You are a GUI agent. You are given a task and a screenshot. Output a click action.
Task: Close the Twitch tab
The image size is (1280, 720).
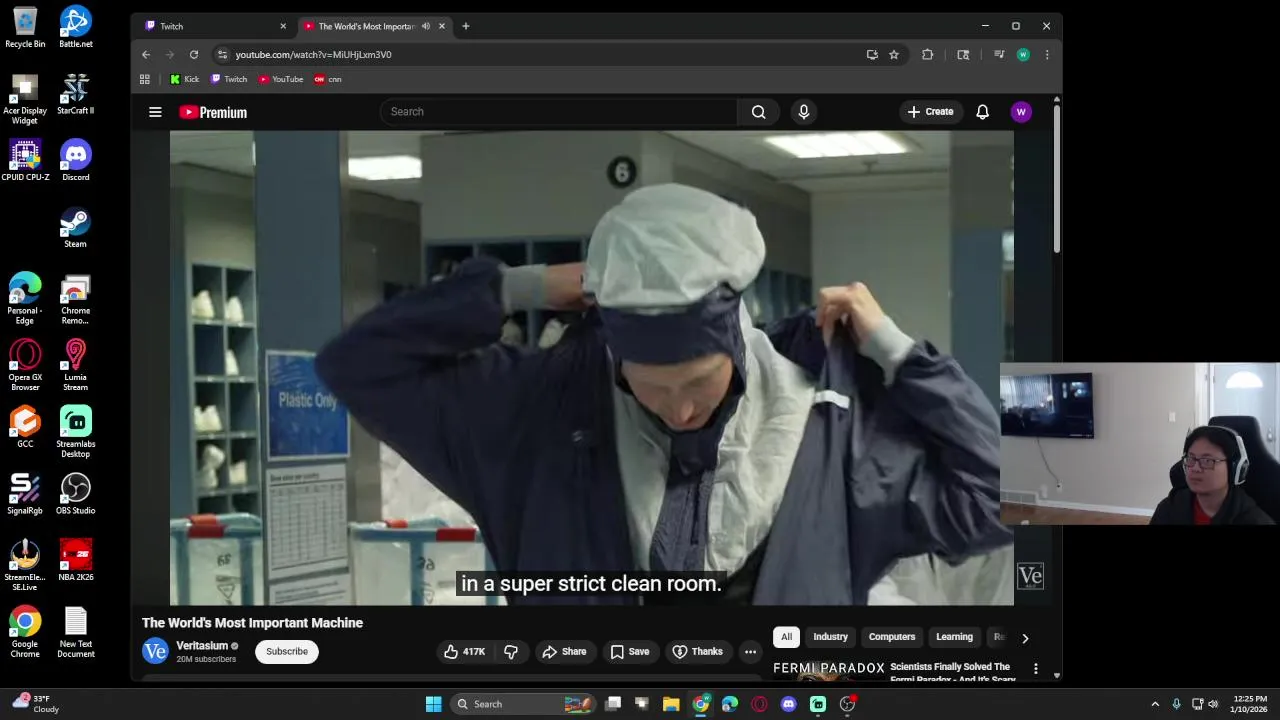coord(283,26)
